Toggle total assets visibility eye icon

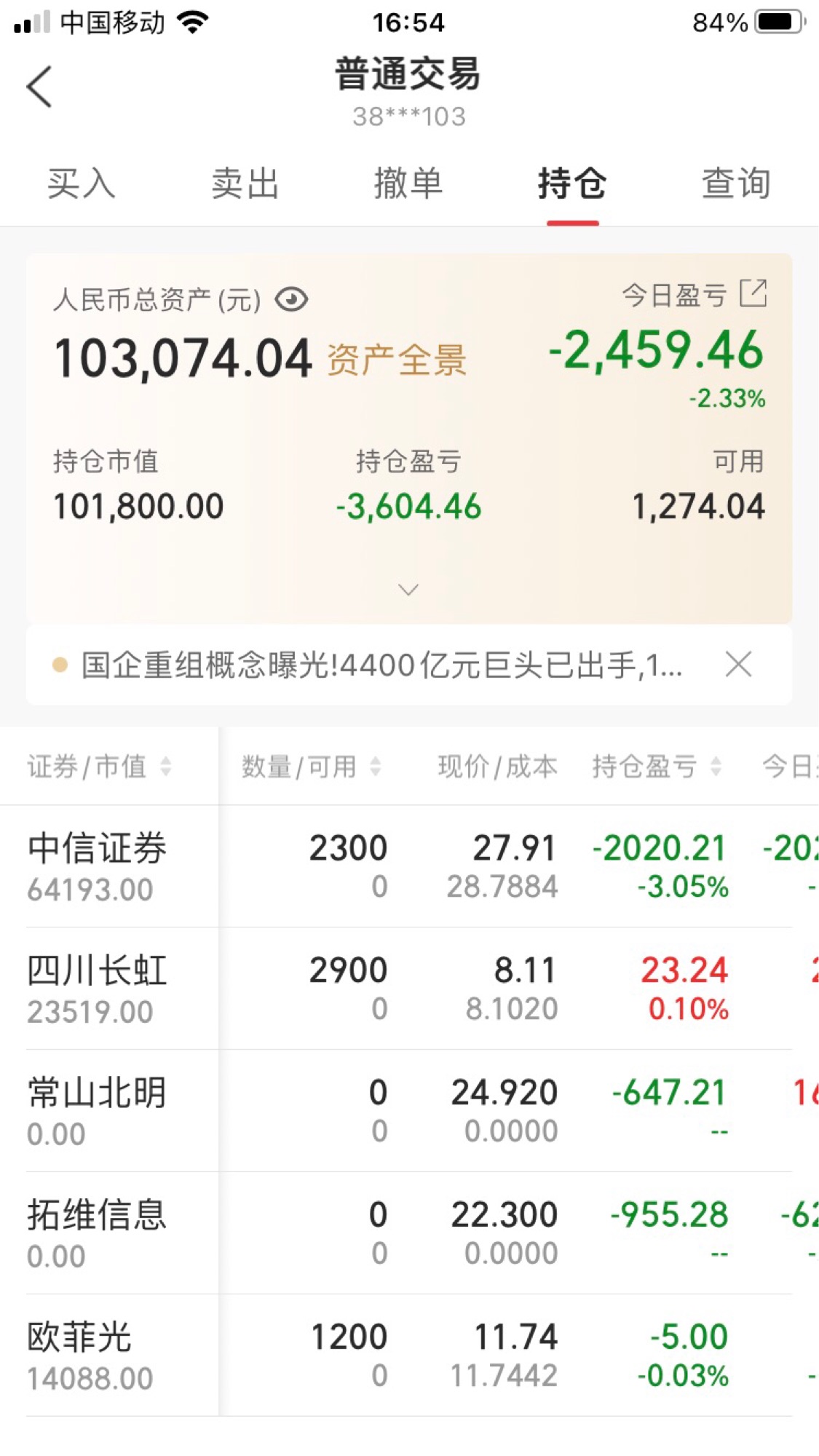291,299
